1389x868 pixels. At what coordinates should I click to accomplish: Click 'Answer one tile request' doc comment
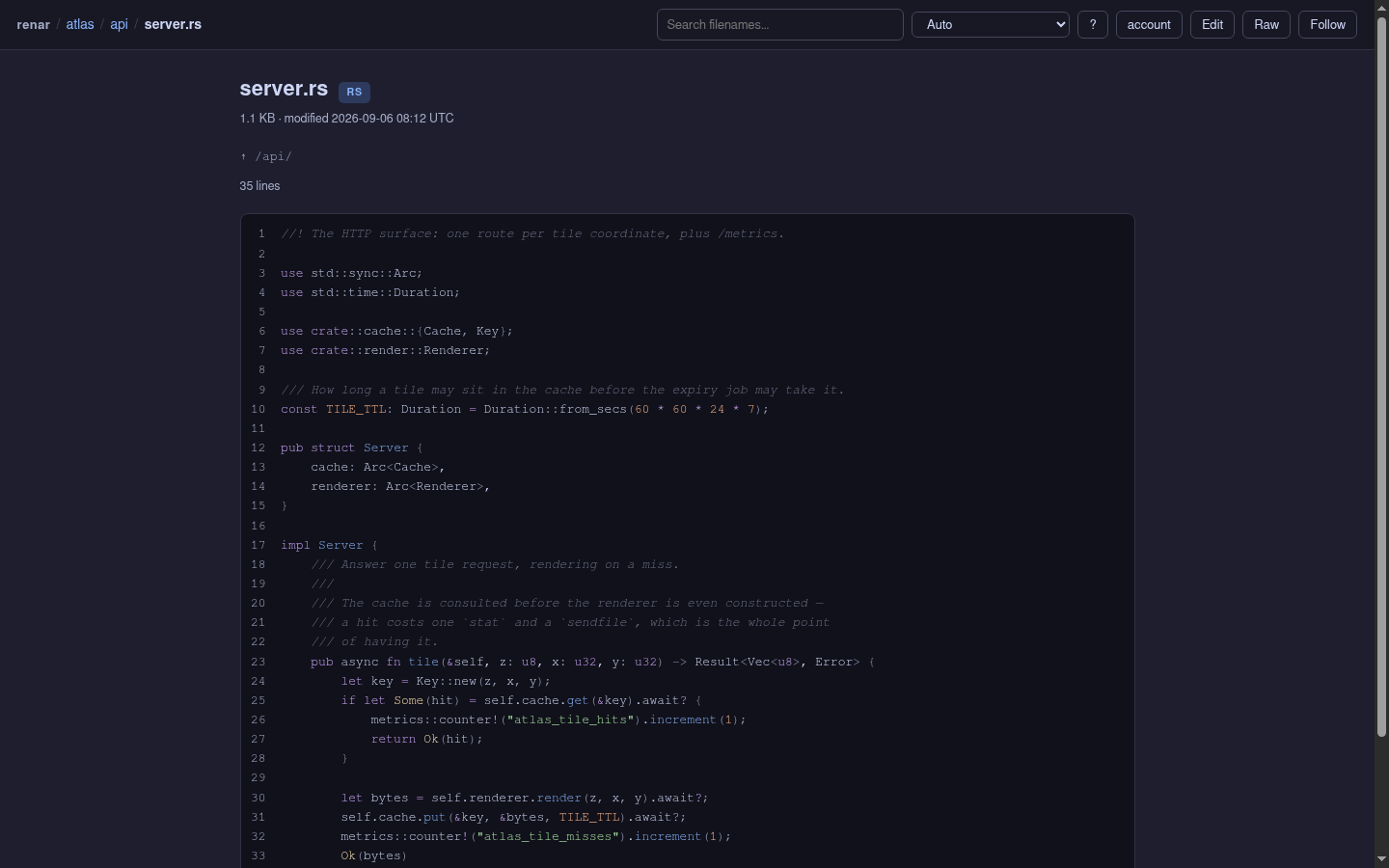495,564
